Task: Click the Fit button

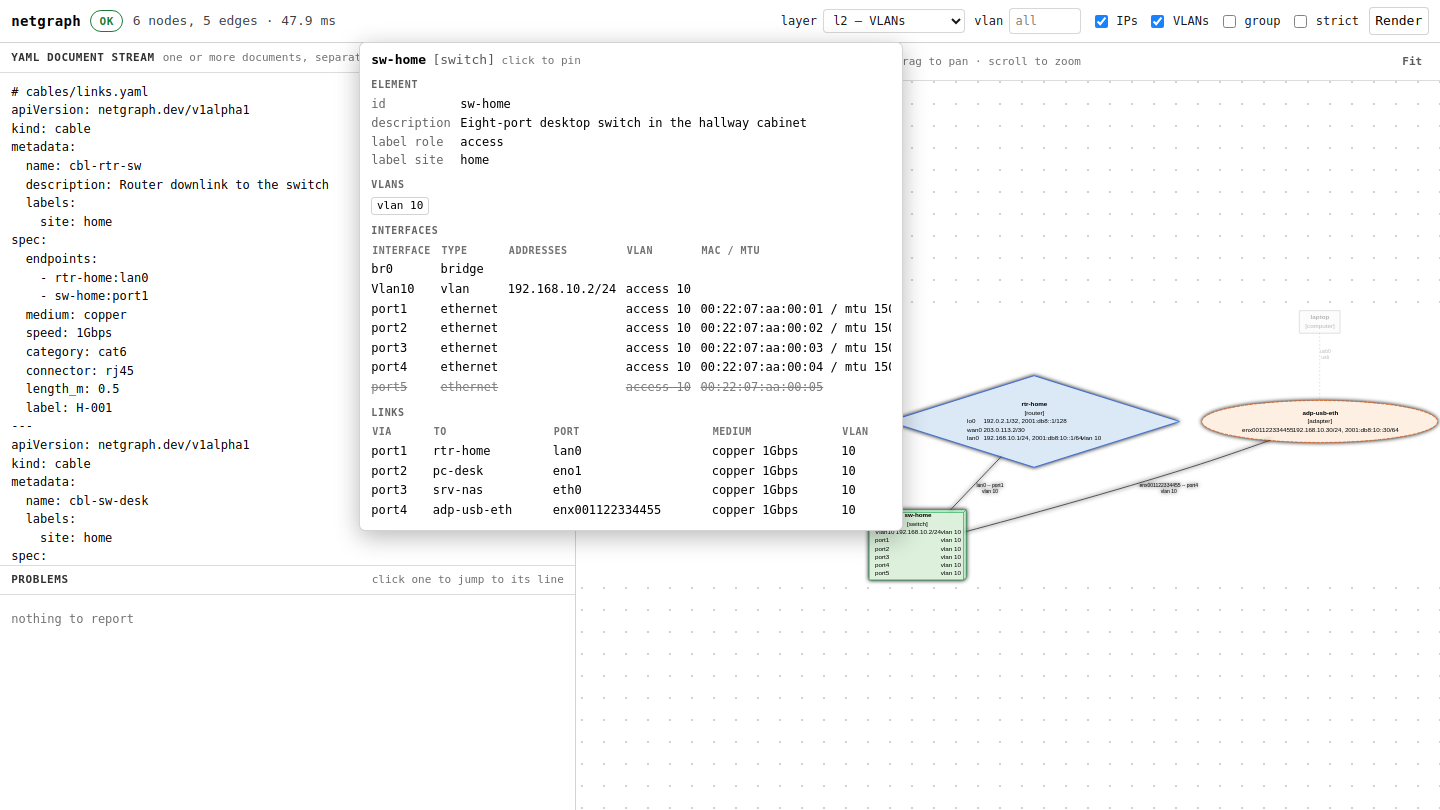Action: click(1412, 61)
